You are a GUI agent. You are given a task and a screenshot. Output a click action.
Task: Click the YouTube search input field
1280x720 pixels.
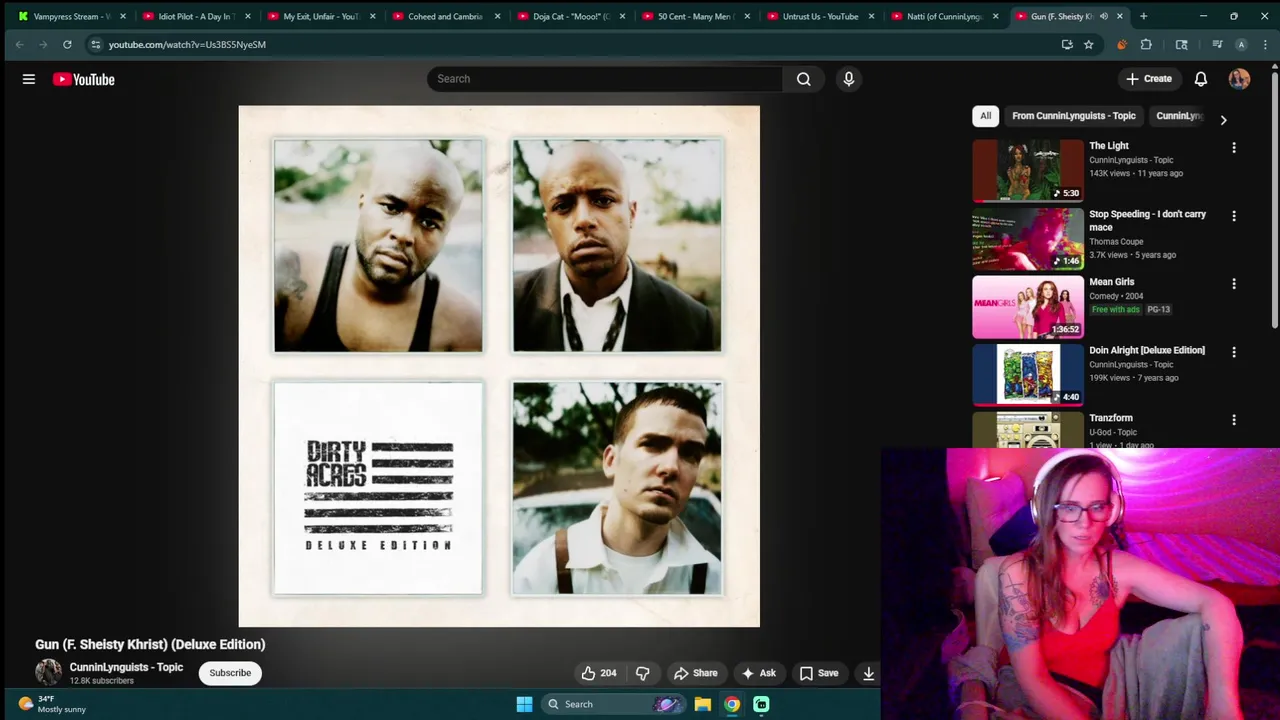(x=605, y=79)
